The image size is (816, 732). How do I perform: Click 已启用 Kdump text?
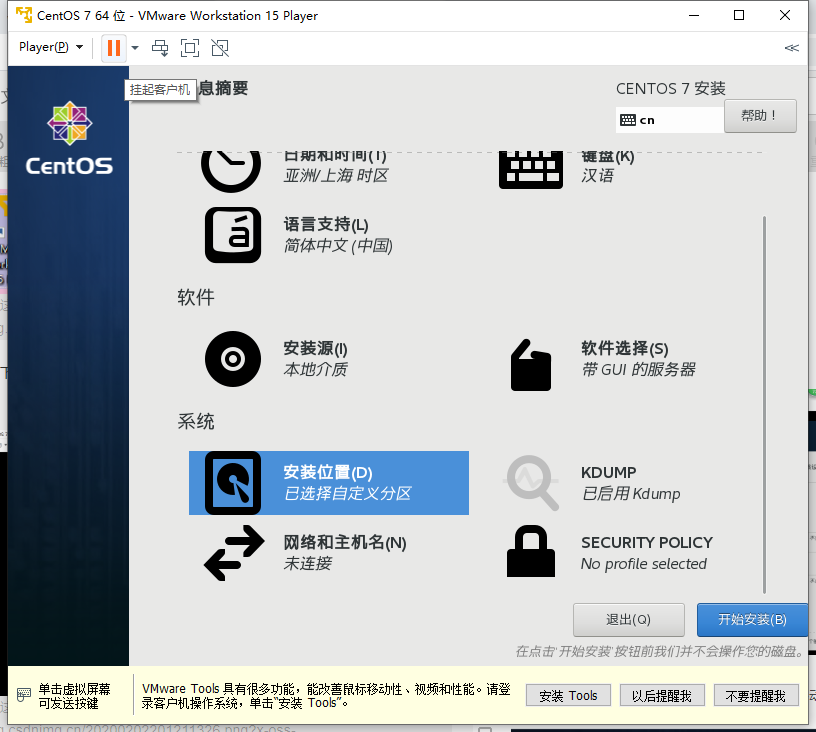coord(631,494)
